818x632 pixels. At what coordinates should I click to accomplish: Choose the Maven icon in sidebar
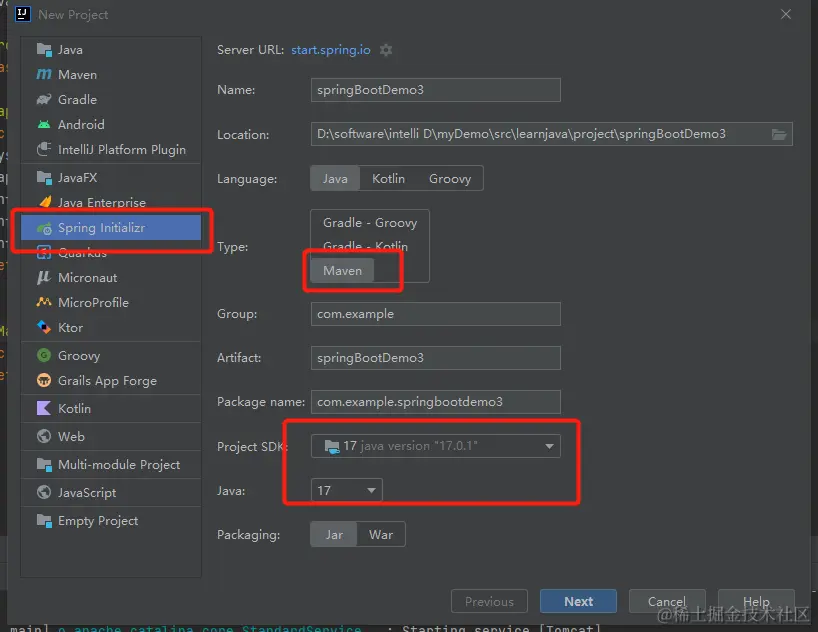44,75
